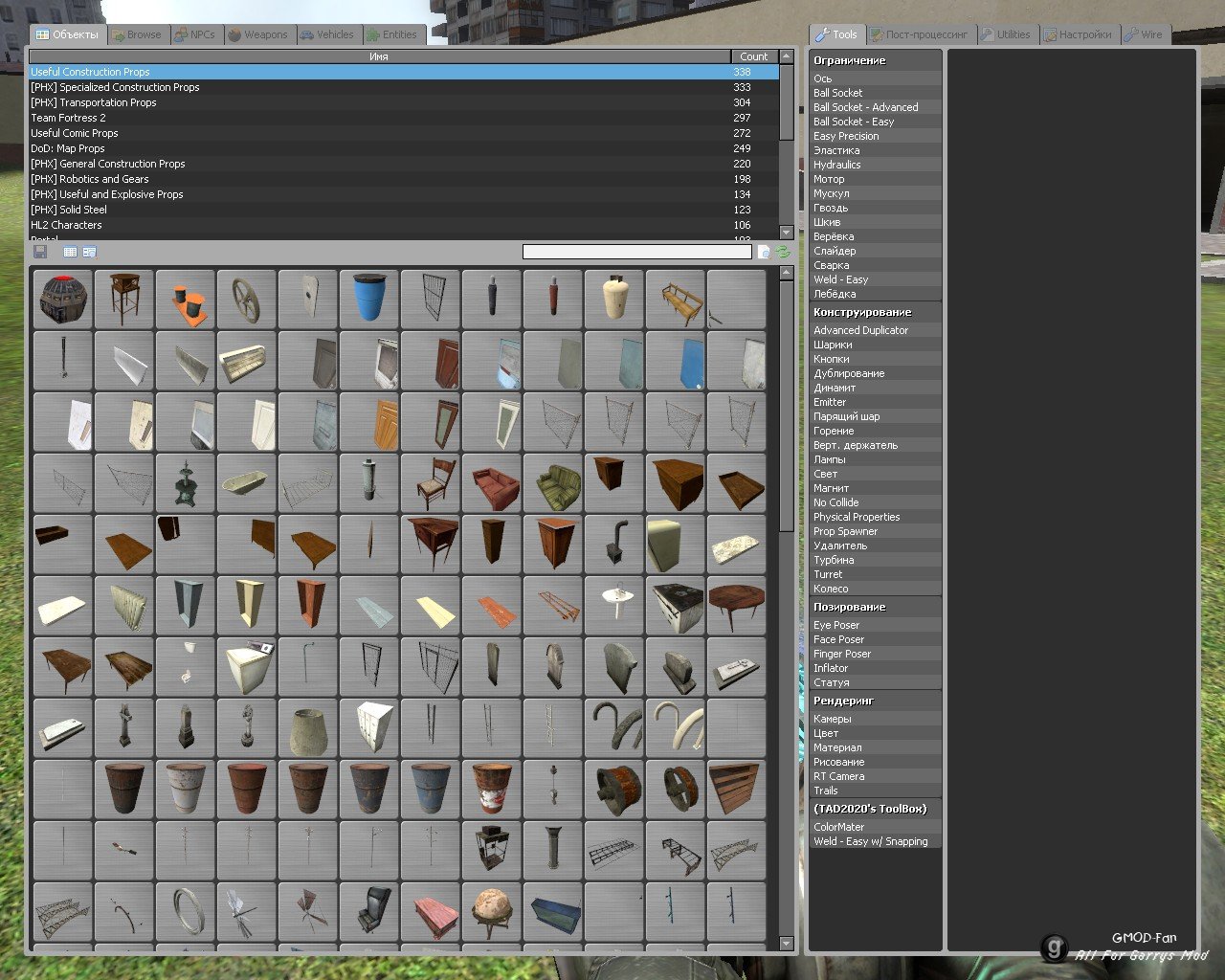This screenshot has width=1225, height=980.
Task: Collapse the Рендеринг tool section
Action: coord(875,701)
